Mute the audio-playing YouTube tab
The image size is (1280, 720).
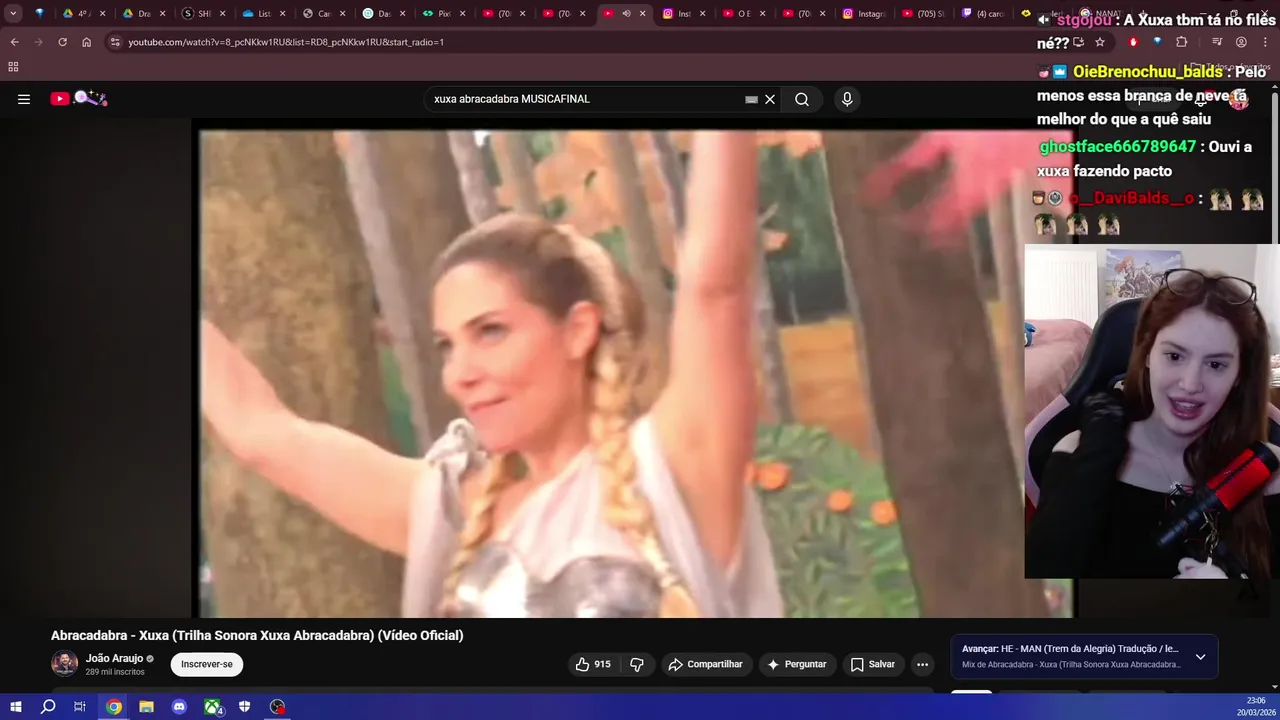[x=626, y=14]
